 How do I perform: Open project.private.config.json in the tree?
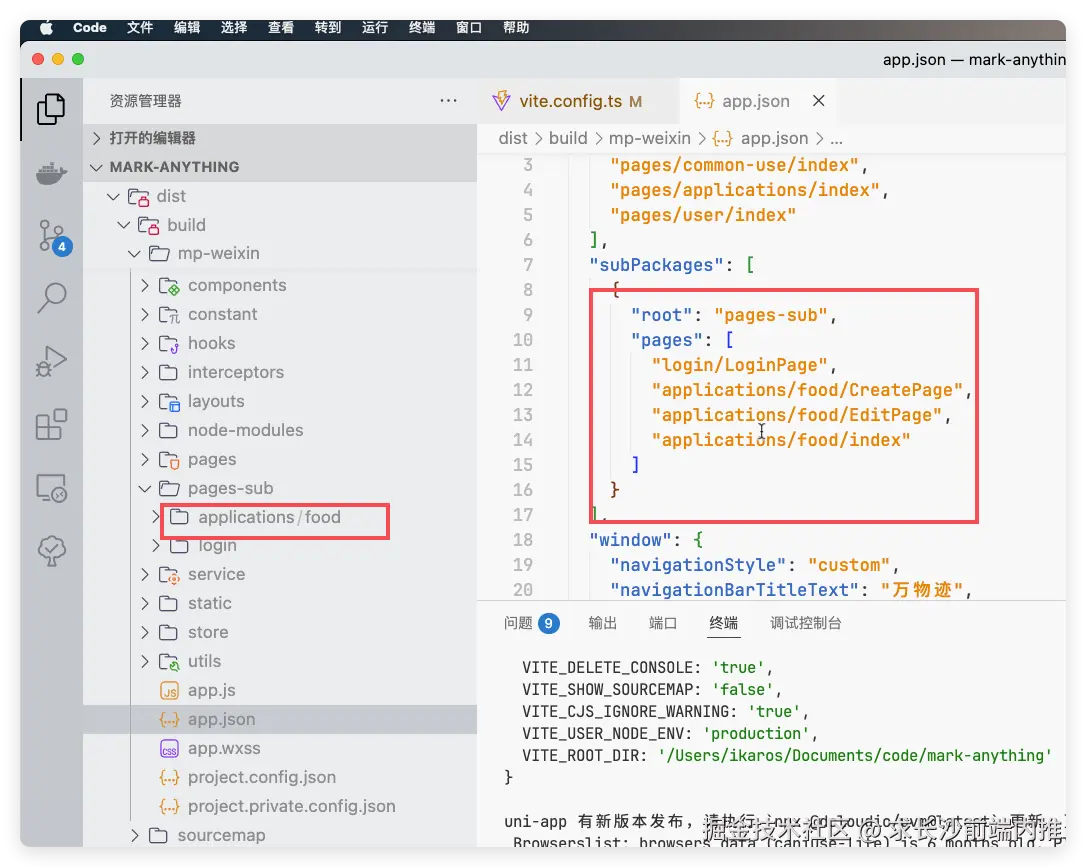280,807
